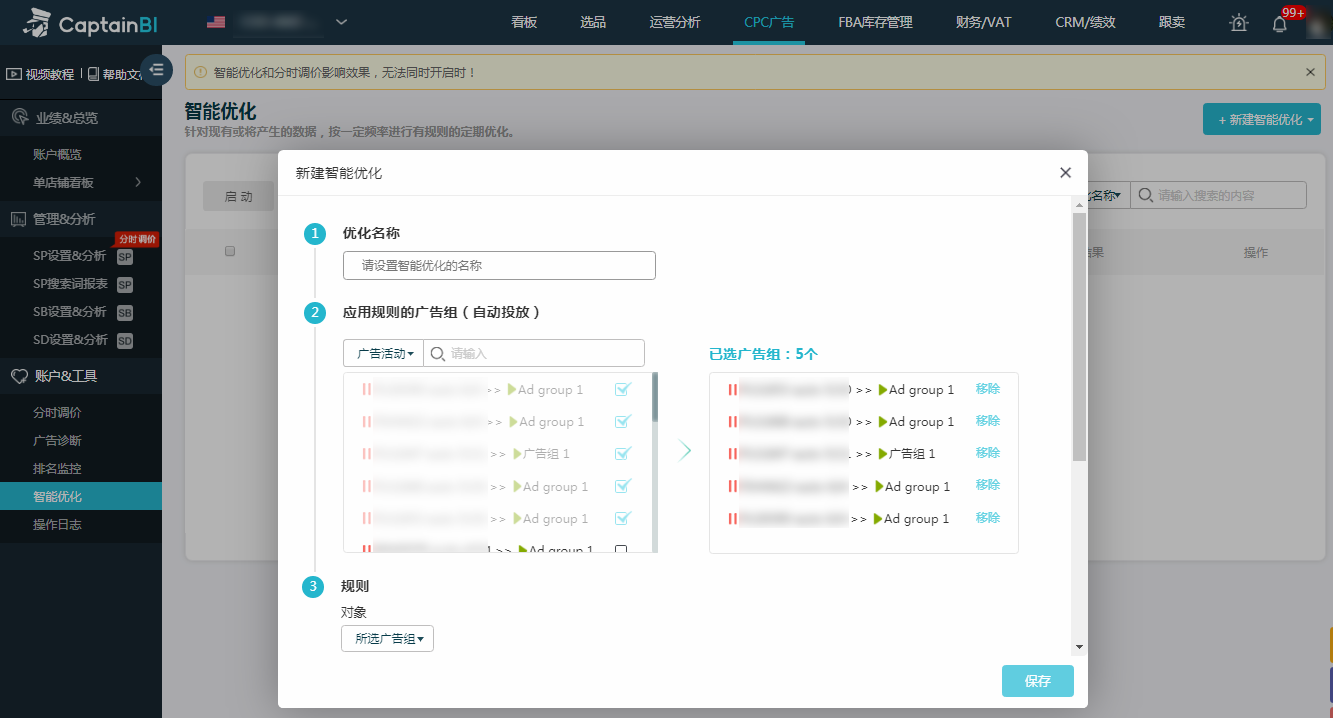Click the SD badge beside SD设置&分析
This screenshot has height=718, width=1333.
point(125,341)
